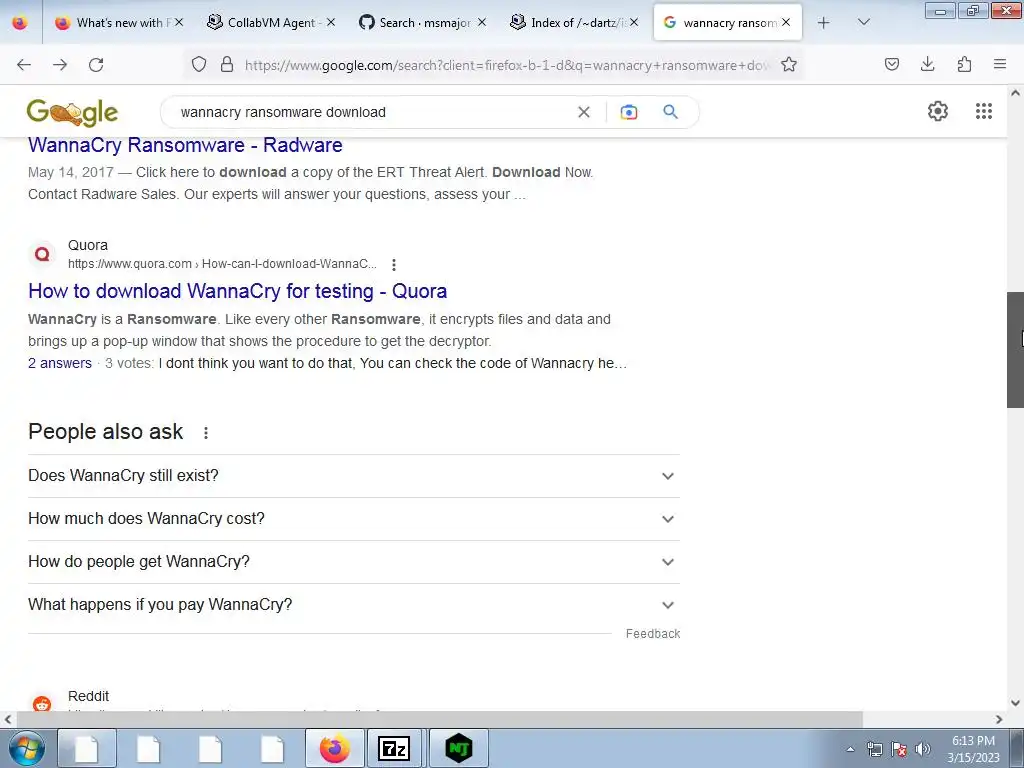Open network status tray icon
Image resolution: width=1024 pixels, height=768 pixels.
[874, 749]
